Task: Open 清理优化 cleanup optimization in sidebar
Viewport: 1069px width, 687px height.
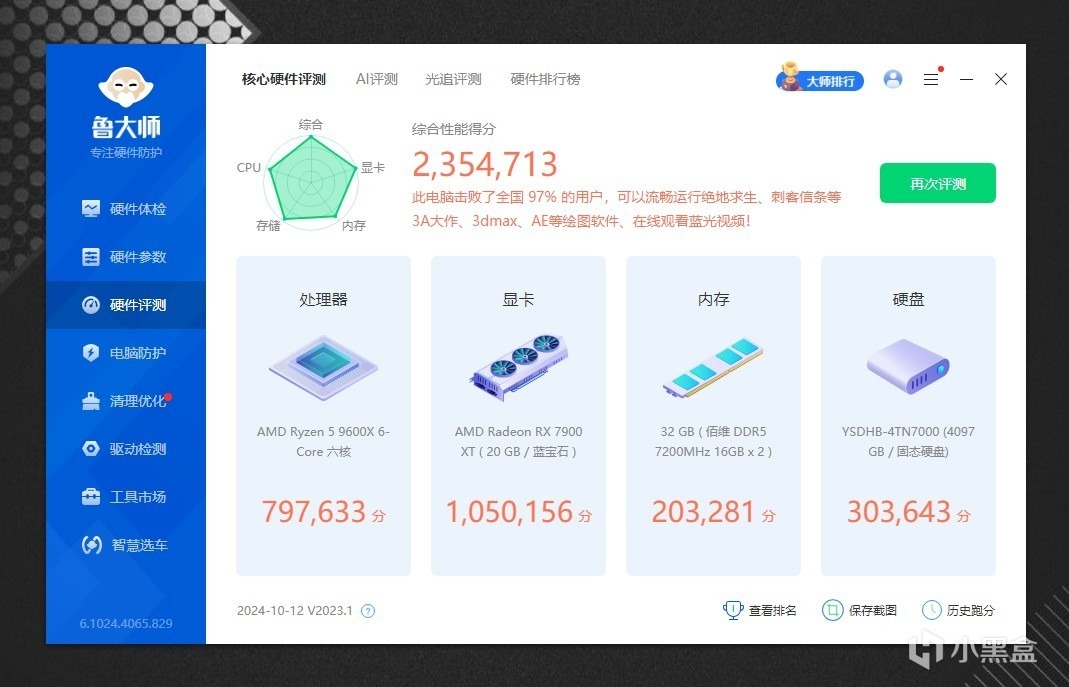Action: (125, 401)
